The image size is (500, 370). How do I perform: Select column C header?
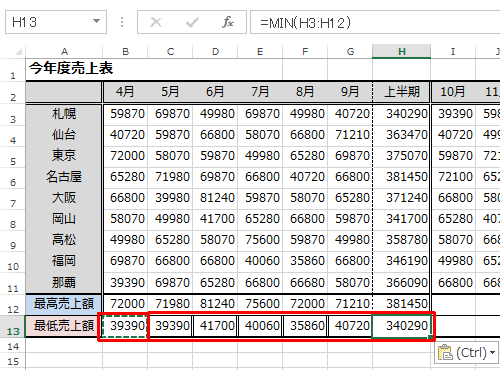(x=170, y=52)
